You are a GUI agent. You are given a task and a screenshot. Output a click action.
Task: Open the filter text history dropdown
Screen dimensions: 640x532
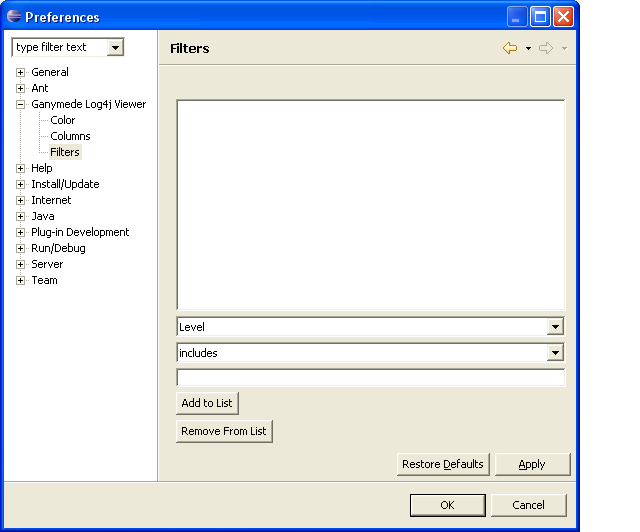116,47
